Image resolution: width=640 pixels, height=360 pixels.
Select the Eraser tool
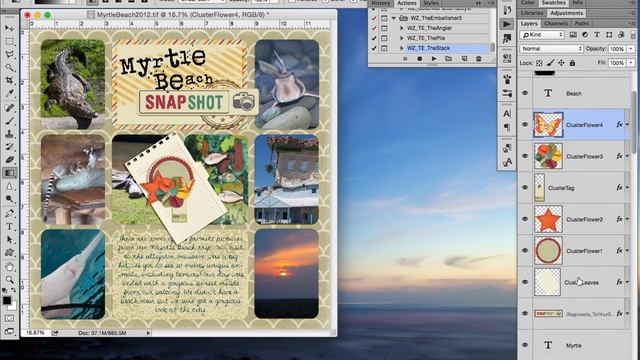coord(9,160)
